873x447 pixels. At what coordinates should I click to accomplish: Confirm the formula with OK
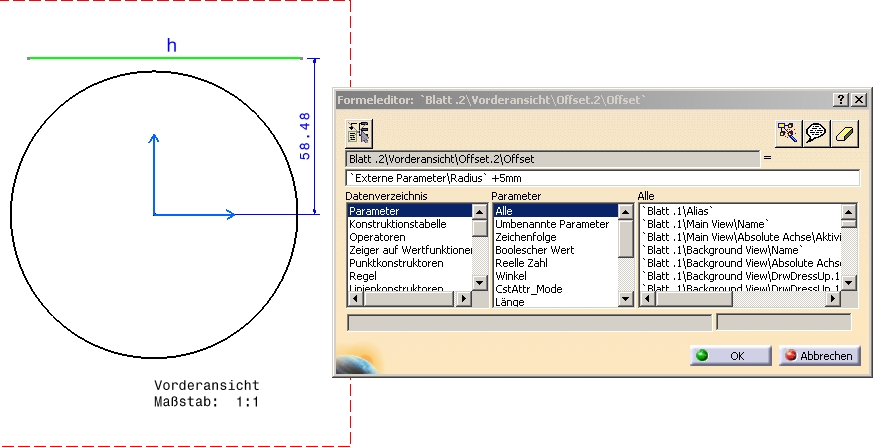pyautogui.click(x=730, y=356)
